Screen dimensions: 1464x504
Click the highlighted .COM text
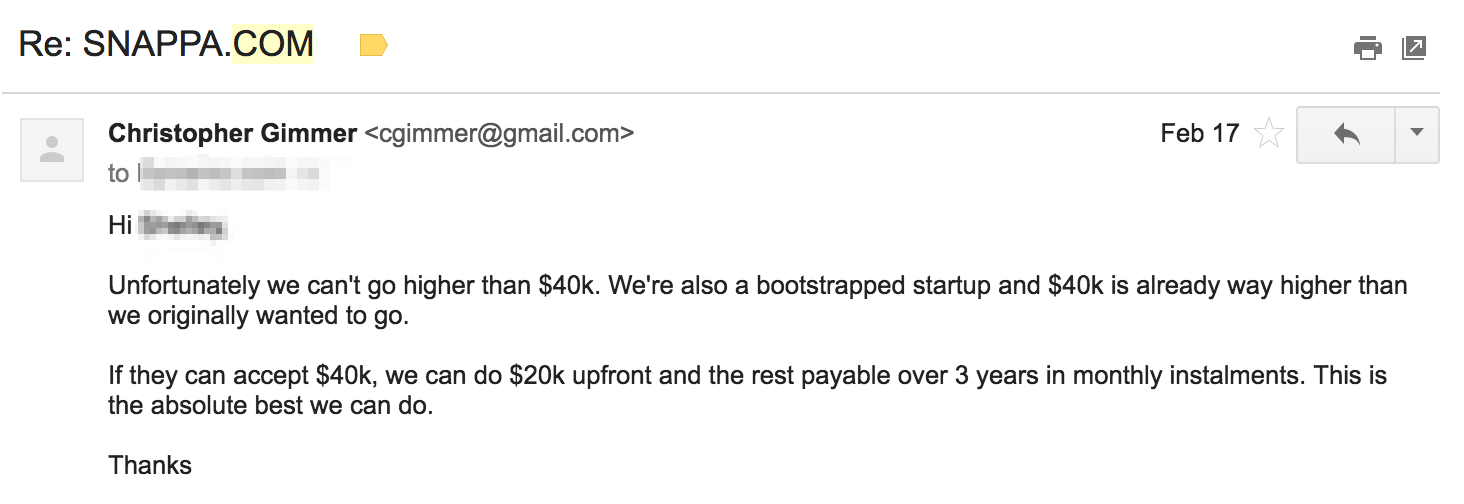pyautogui.click(x=272, y=44)
